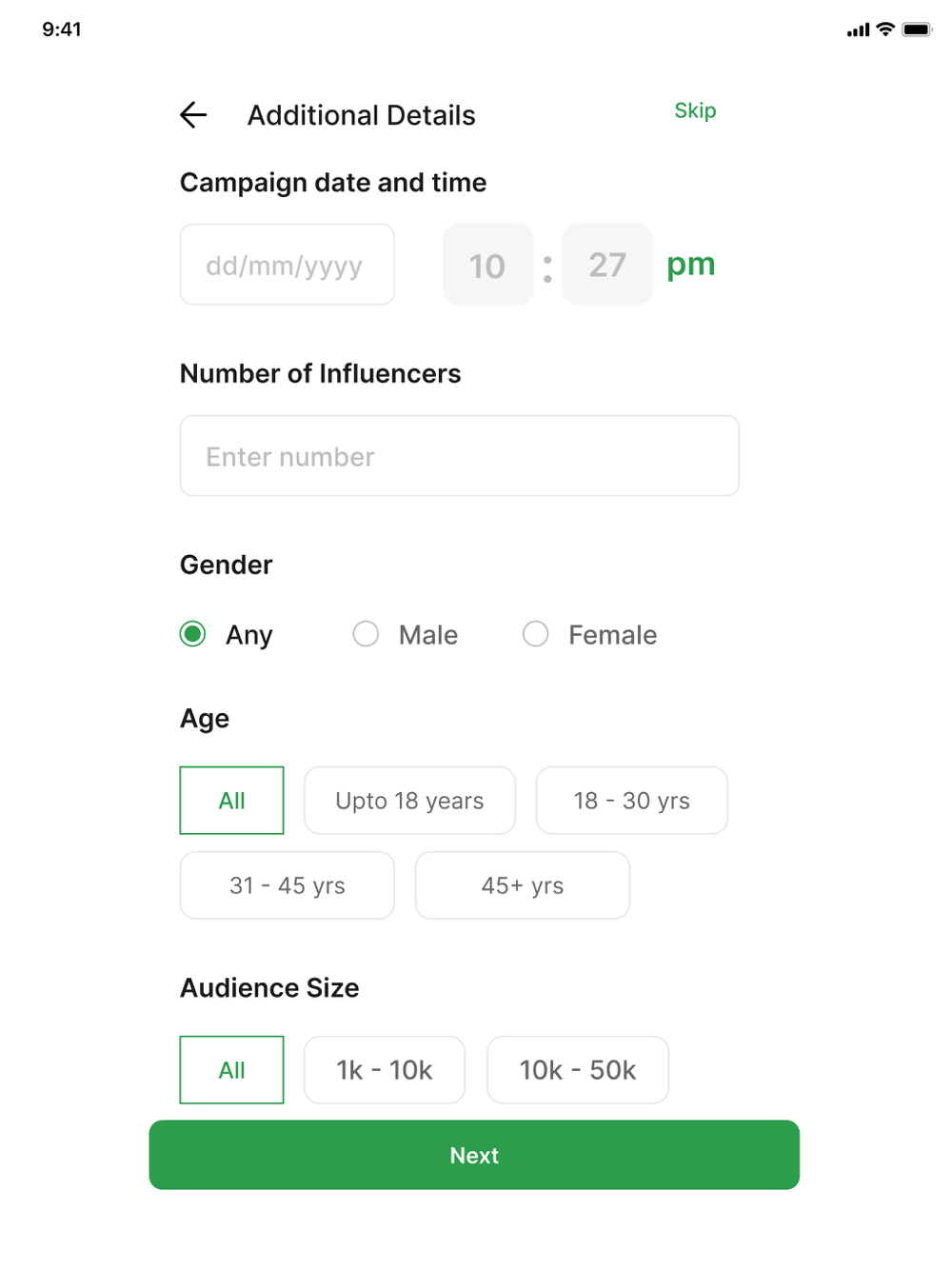The height and width of the screenshot is (1270, 952).
Task: Go back using the arrow icon
Action: 193,115
